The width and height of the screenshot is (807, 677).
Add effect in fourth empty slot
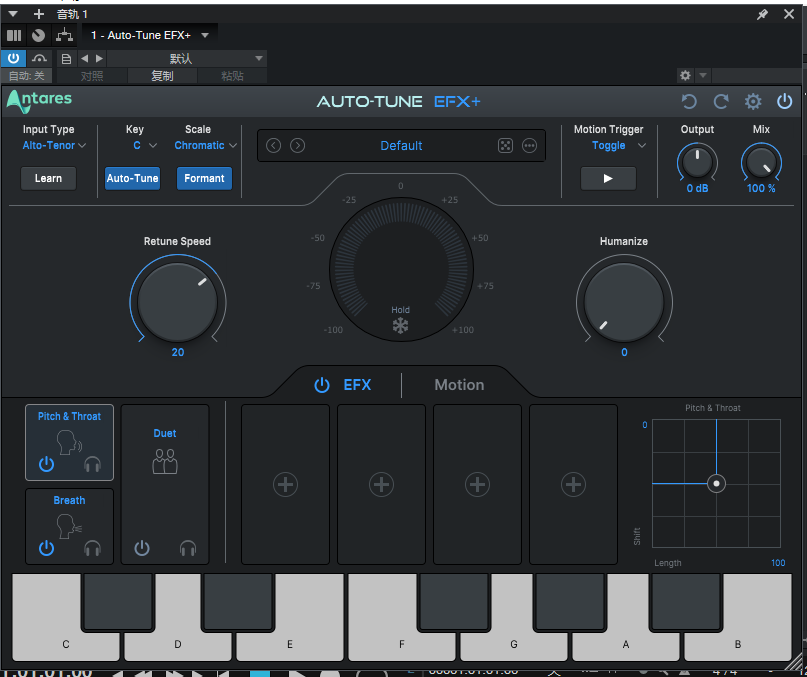pos(573,484)
